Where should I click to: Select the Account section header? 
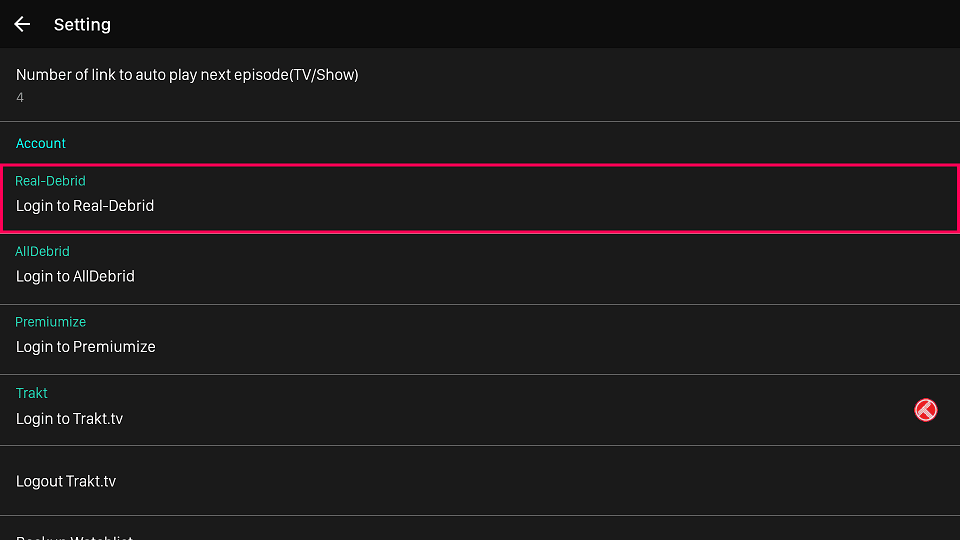40,143
